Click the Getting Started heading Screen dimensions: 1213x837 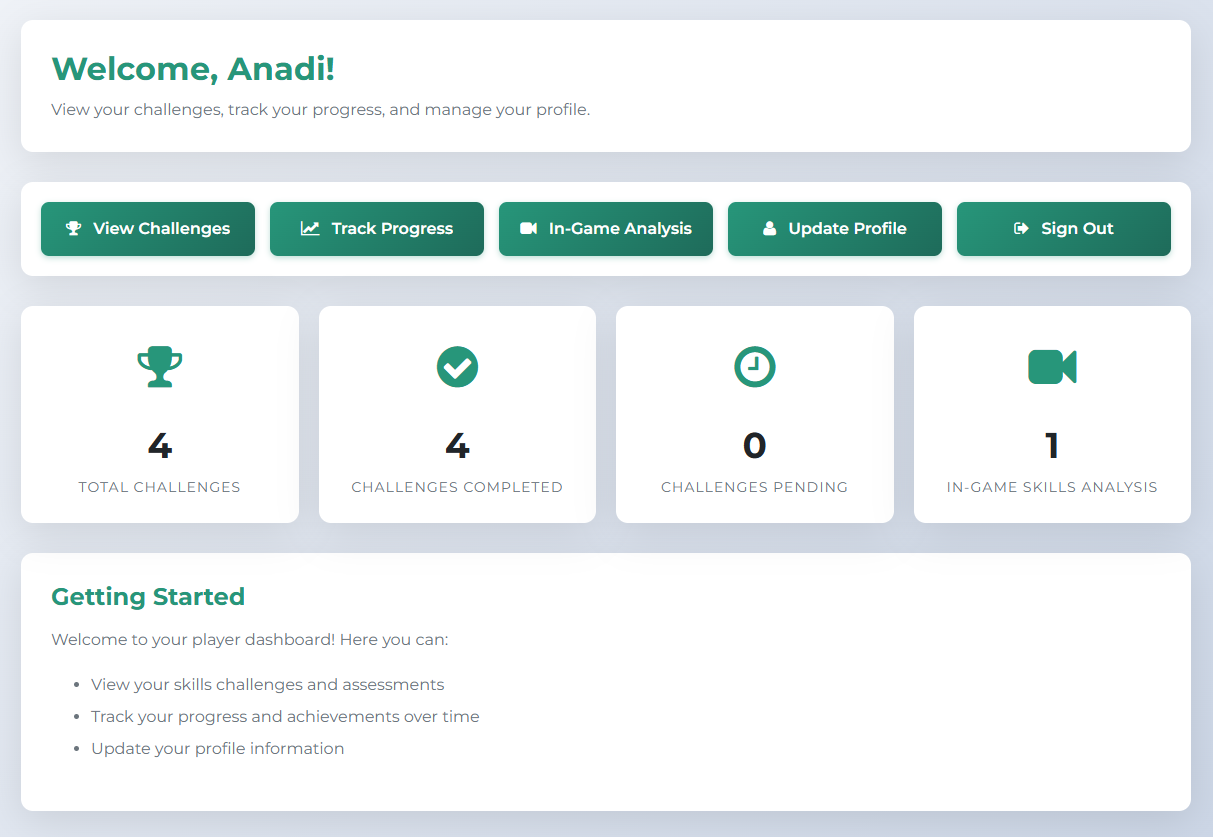coord(148,596)
